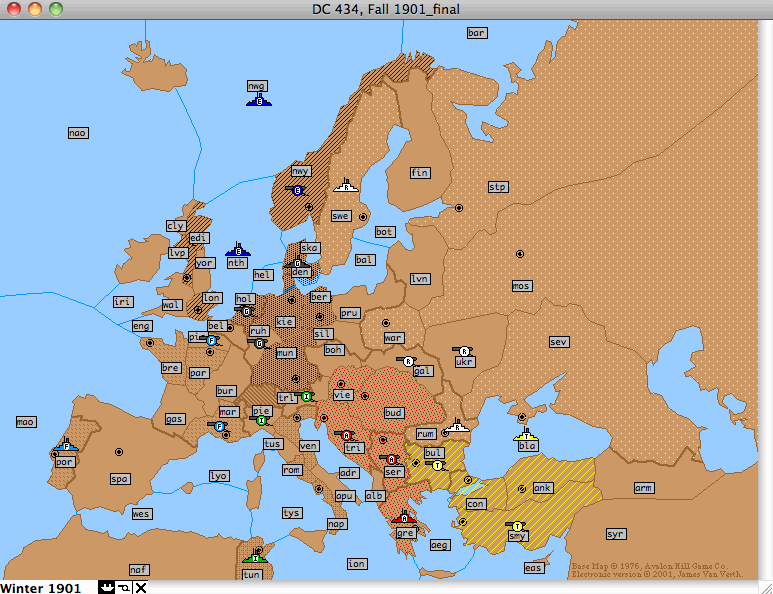This screenshot has width=773, height=594.
Task: Select the French army in Marseilles
Action: (219, 426)
